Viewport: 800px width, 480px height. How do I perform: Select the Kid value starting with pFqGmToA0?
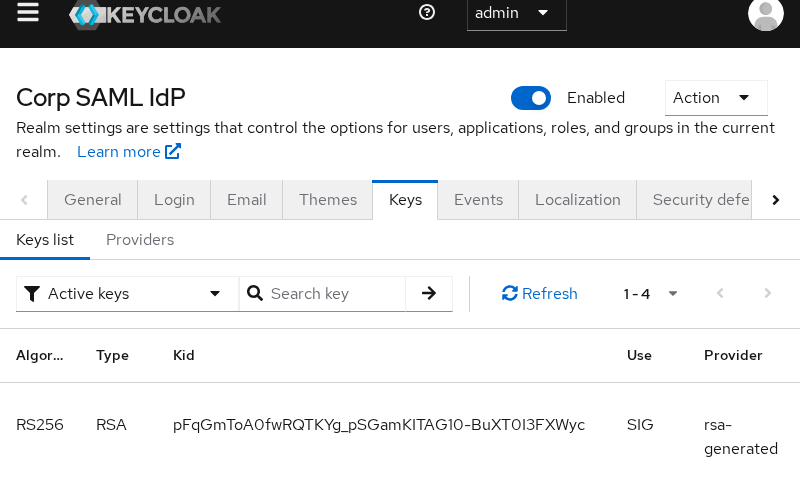coord(379,425)
